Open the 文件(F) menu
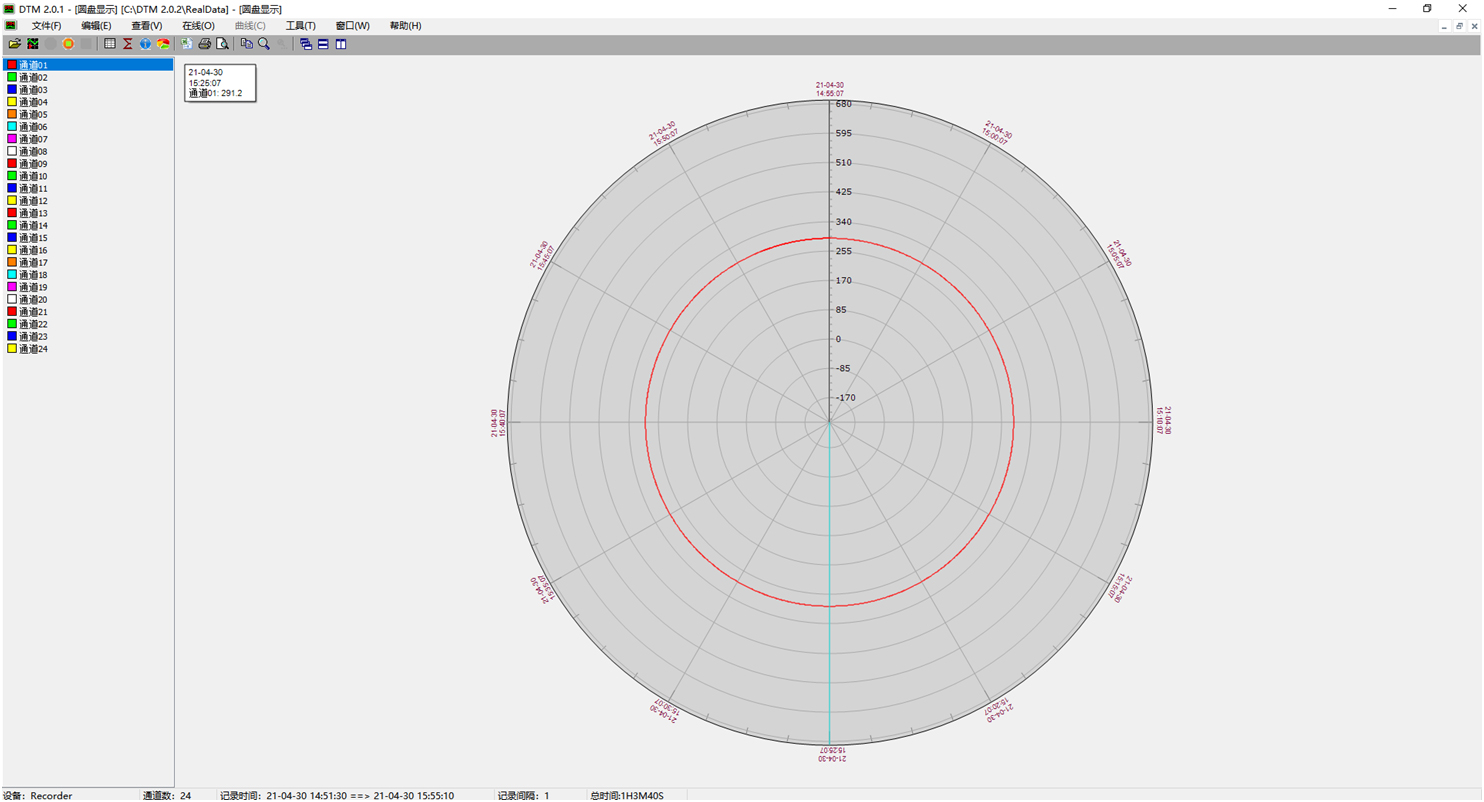This screenshot has width=1484, height=802. tap(46, 26)
